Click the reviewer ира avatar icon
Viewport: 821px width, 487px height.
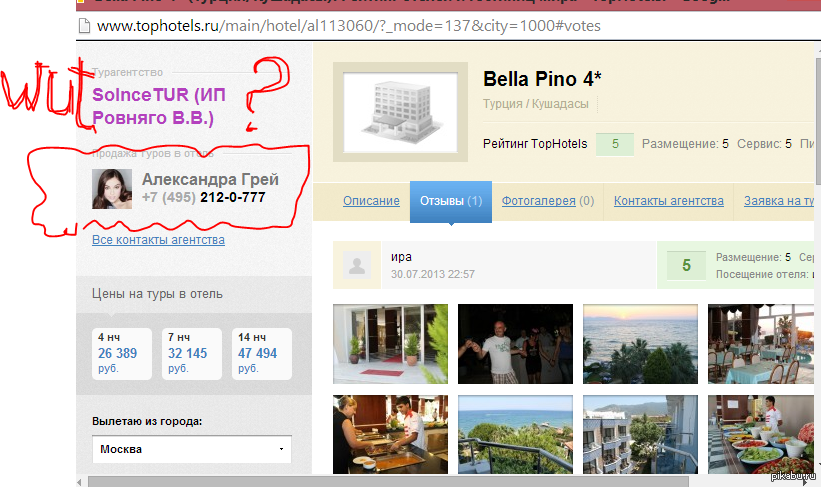click(x=357, y=265)
